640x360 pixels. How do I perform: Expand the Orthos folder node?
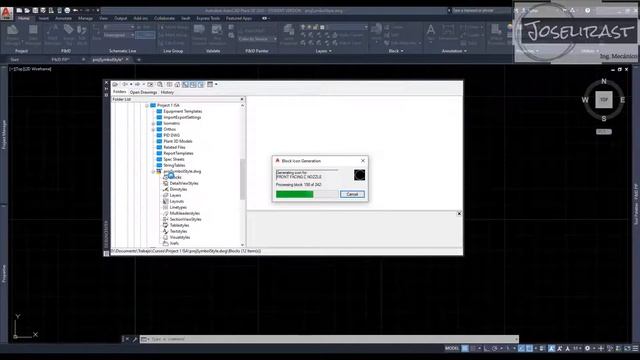tap(153, 129)
